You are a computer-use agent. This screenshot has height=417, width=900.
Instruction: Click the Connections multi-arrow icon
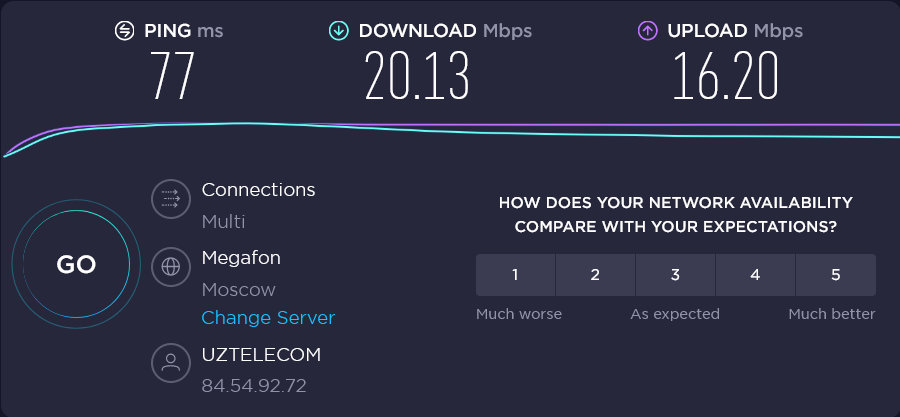point(171,199)
